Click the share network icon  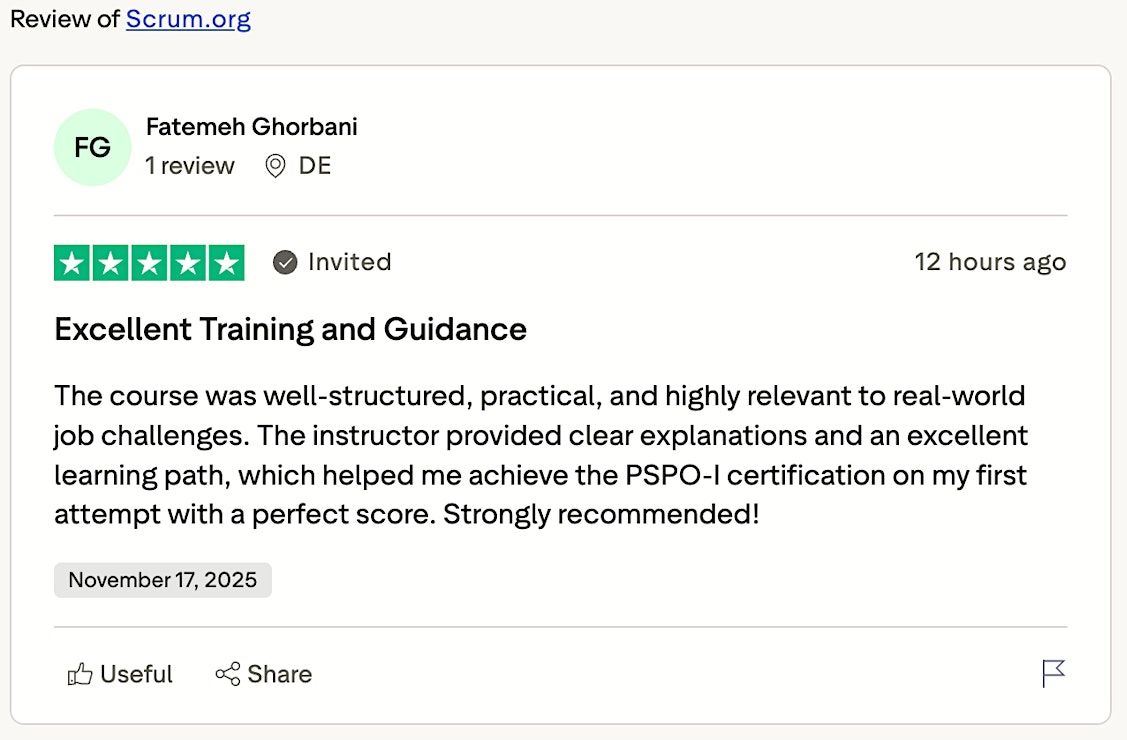pyautogui.click(x=228, y=674)
